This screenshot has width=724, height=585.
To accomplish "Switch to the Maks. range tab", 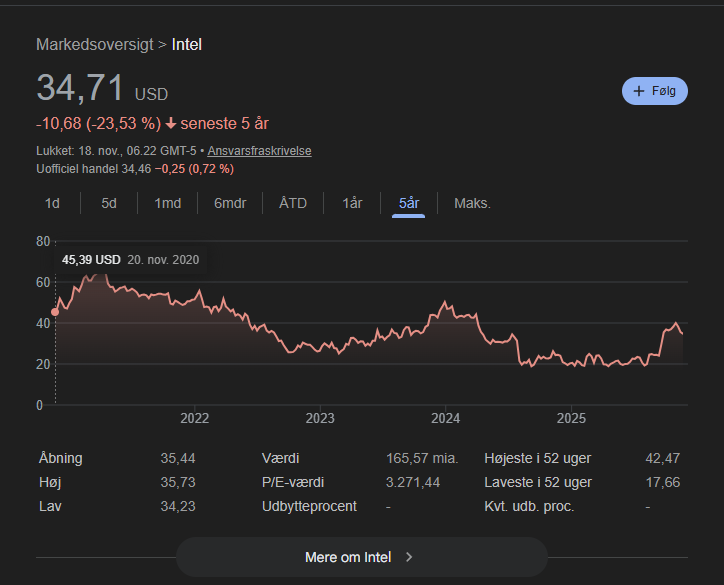I will [472, 203].
